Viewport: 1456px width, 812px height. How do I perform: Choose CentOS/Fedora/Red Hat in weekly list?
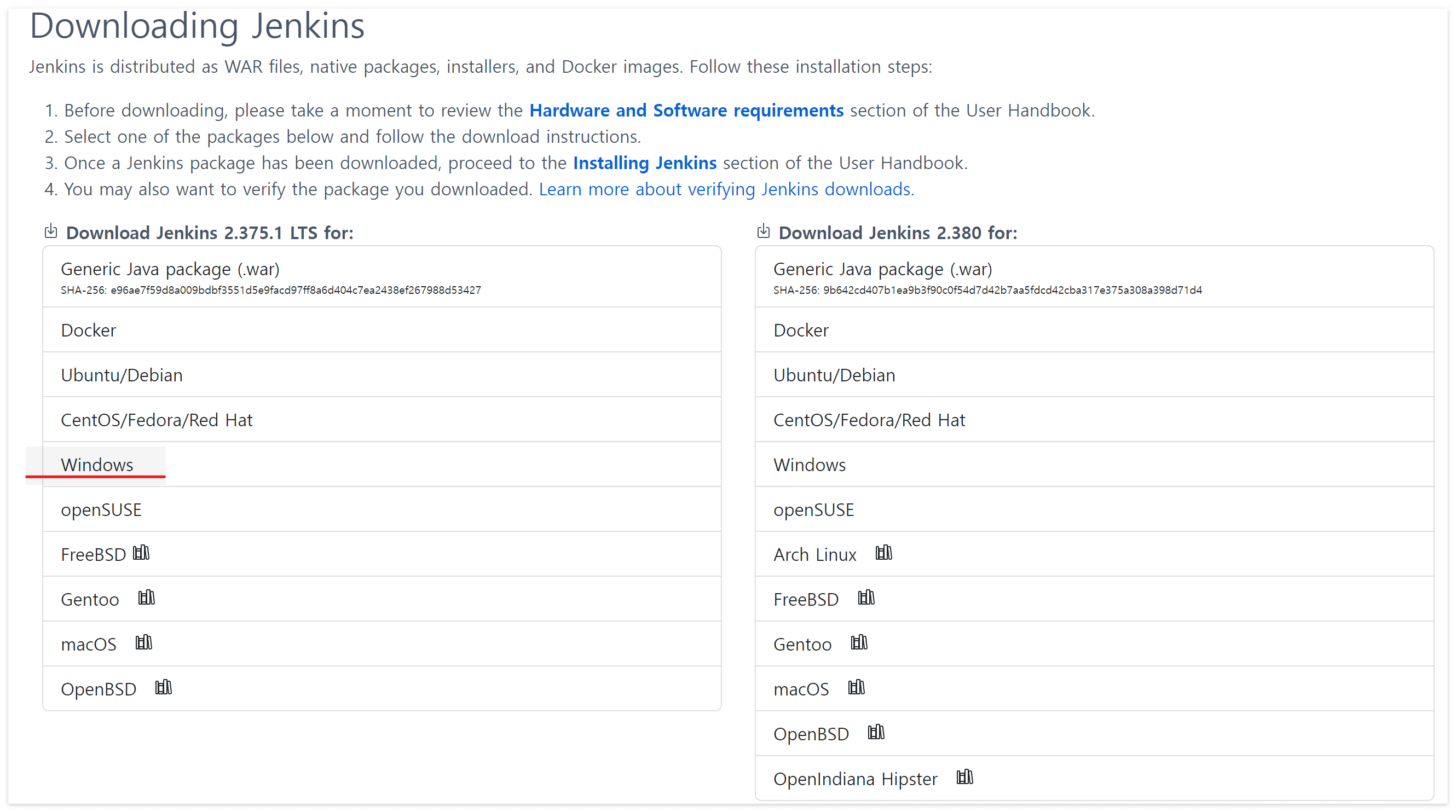[x=868, y=420]
